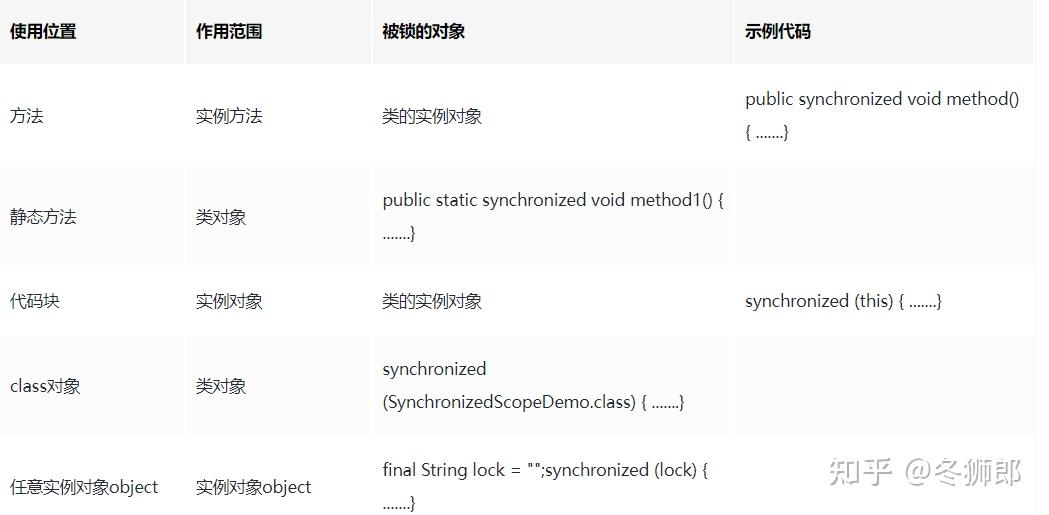Click the 任意实例对象object cell
This screenshot has height=515, width=1049.
point(84,487)
